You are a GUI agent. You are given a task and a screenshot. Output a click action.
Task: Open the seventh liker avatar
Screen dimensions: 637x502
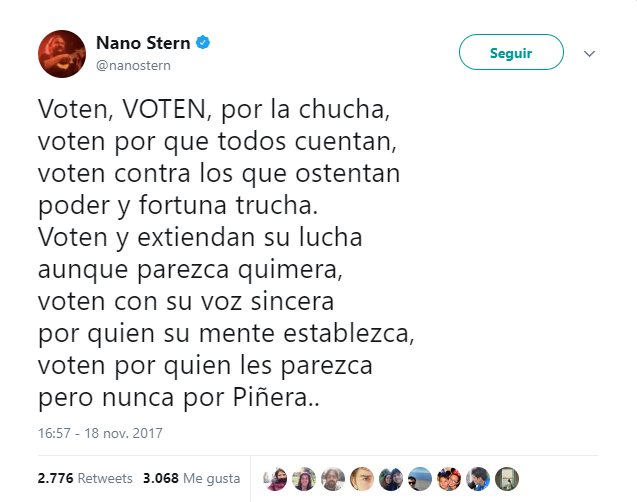[450, 478]
